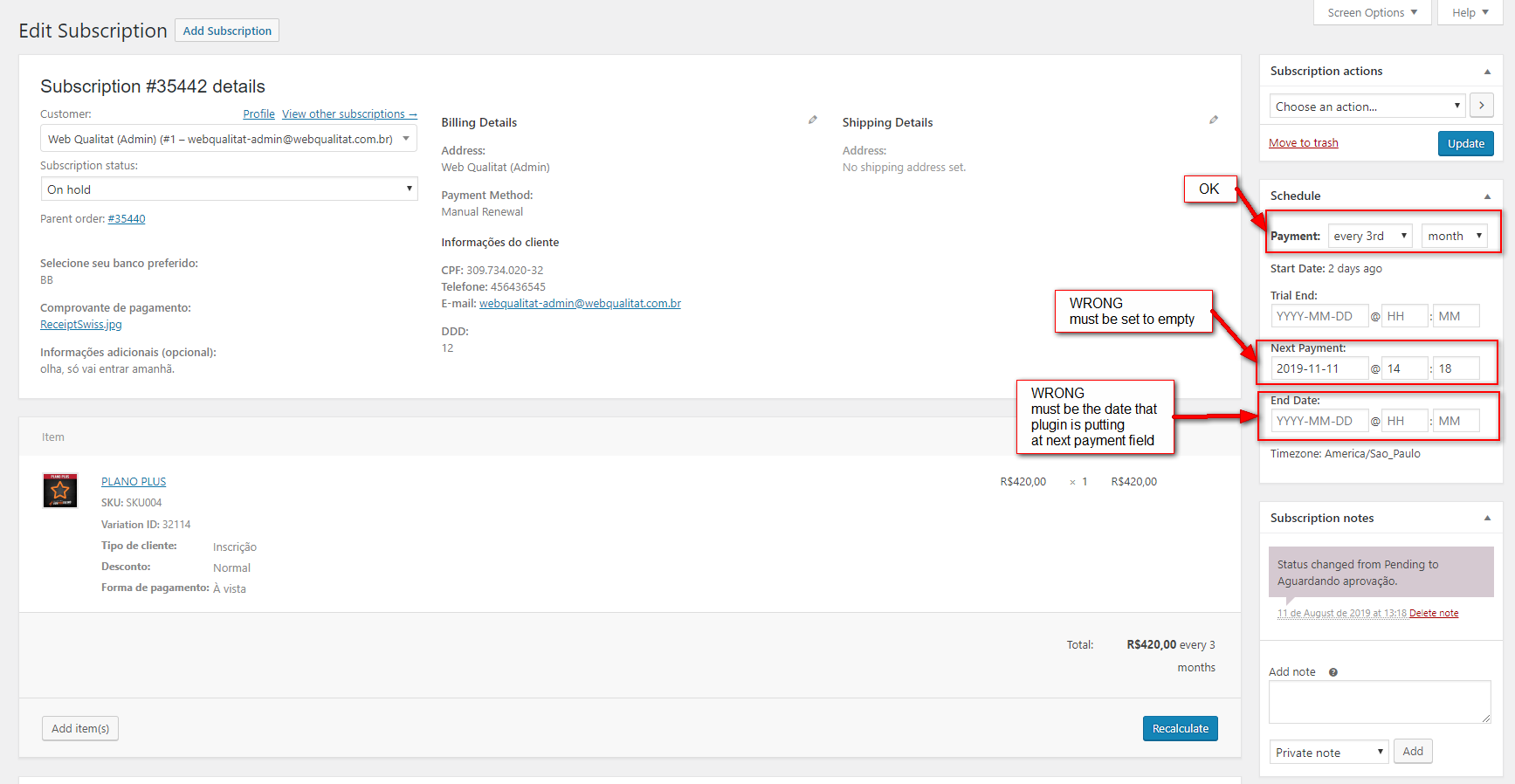Click the Next Payment date field
Image resolution: width=1515 pixels, height=784 pixels.
(x=1319, y=369)
